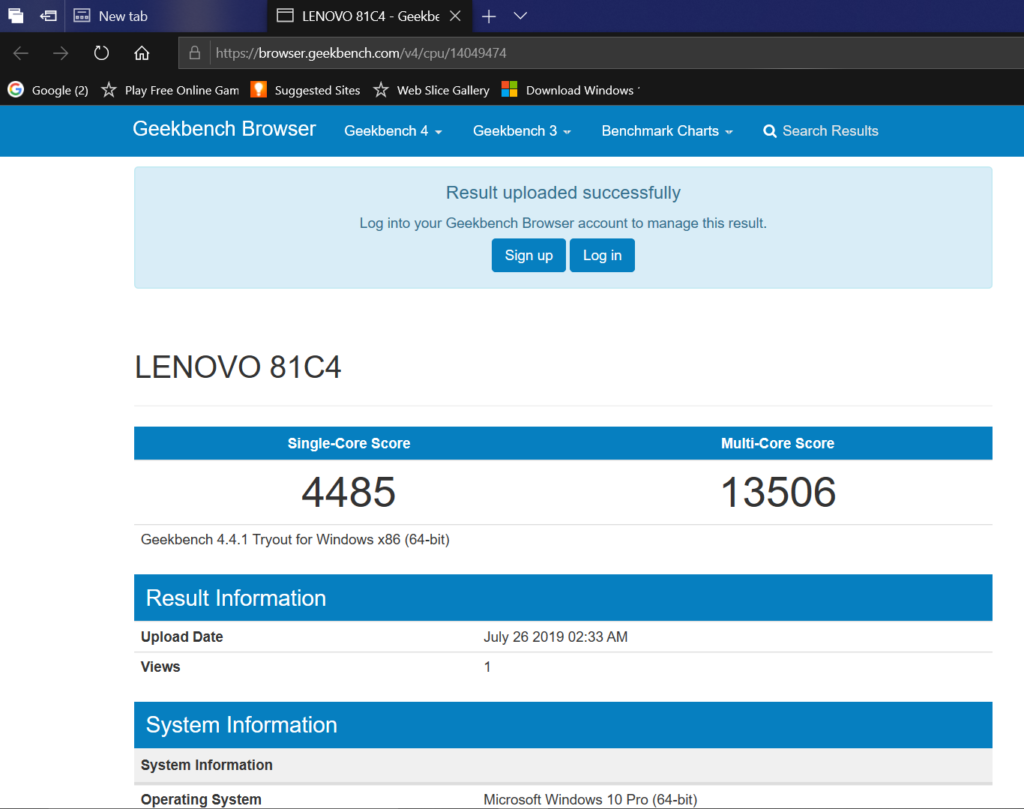Open a new tab with the plus icon

pos(488,16)
